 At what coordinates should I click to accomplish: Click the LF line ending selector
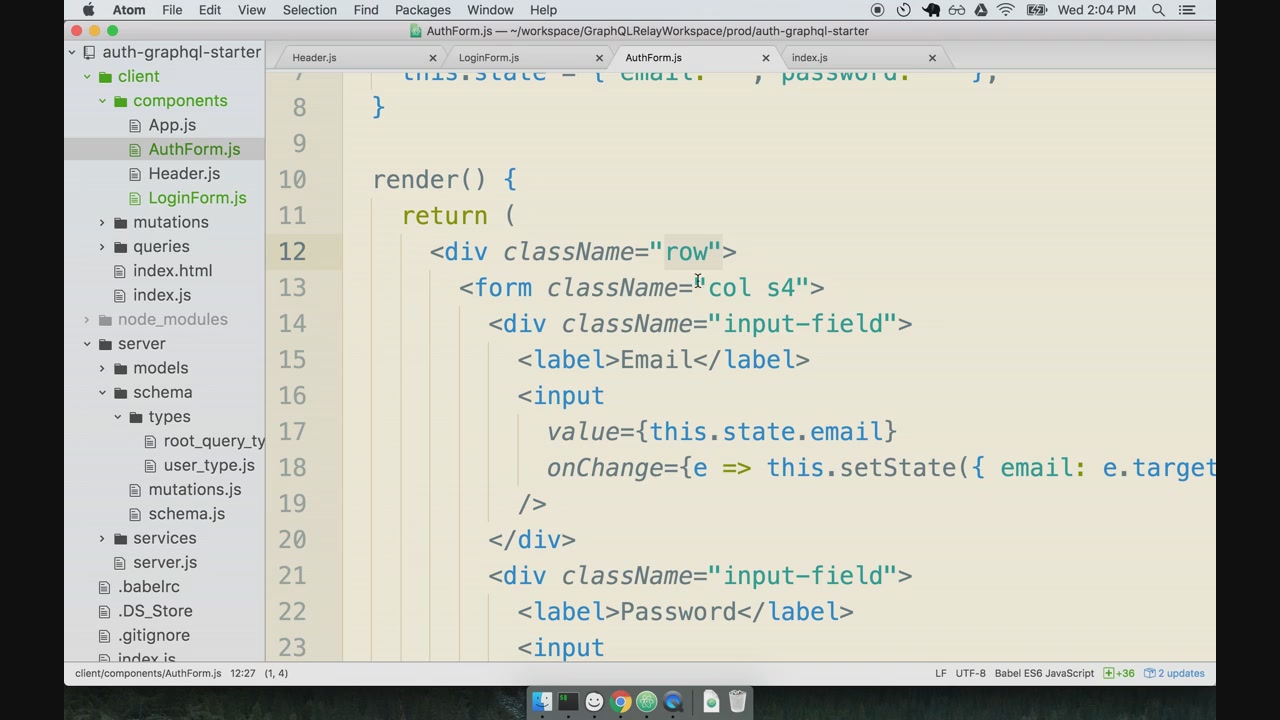click(x=940, y=673)
